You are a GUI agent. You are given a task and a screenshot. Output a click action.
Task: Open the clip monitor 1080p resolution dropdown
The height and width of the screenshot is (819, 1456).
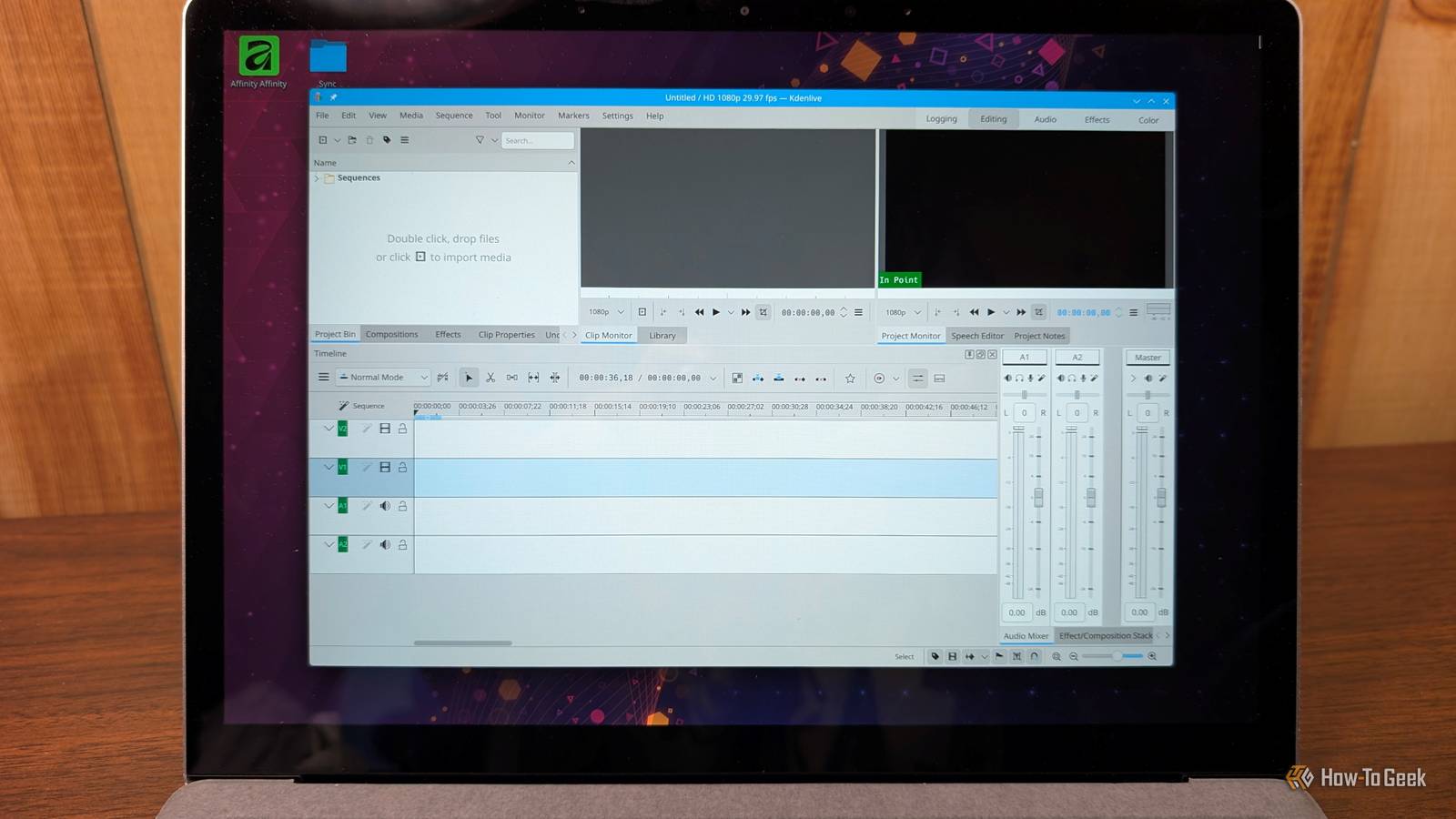click(606, 312)
